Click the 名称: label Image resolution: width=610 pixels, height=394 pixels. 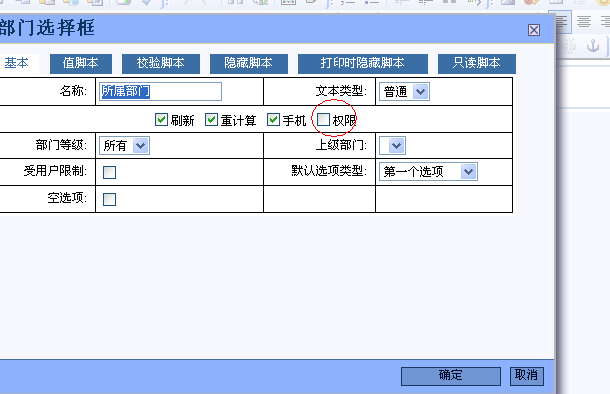74,91
